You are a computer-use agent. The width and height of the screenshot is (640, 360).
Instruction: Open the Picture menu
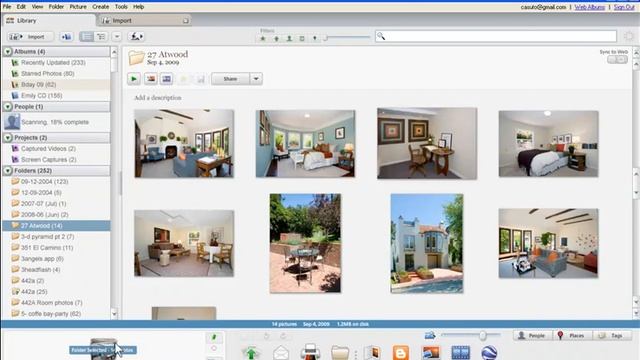(x=78, y=7)
